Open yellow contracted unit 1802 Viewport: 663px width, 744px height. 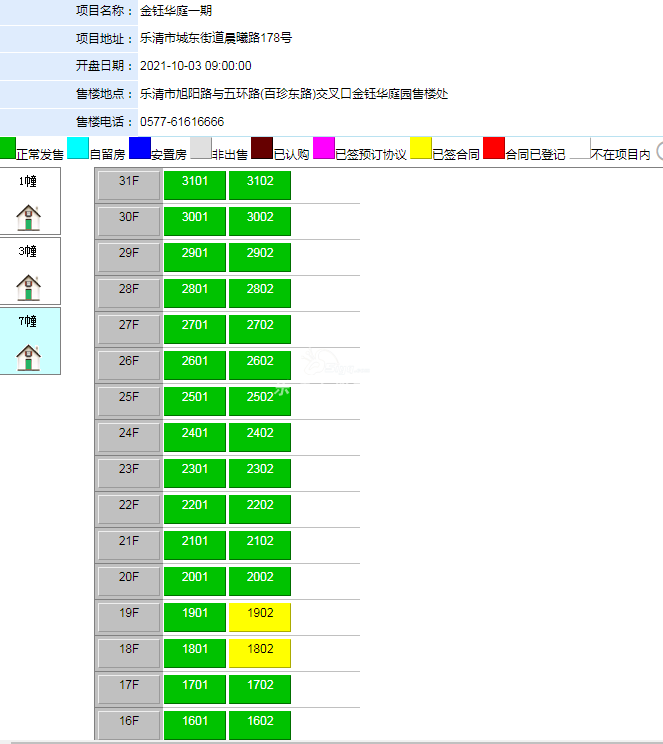click(260, 654)
